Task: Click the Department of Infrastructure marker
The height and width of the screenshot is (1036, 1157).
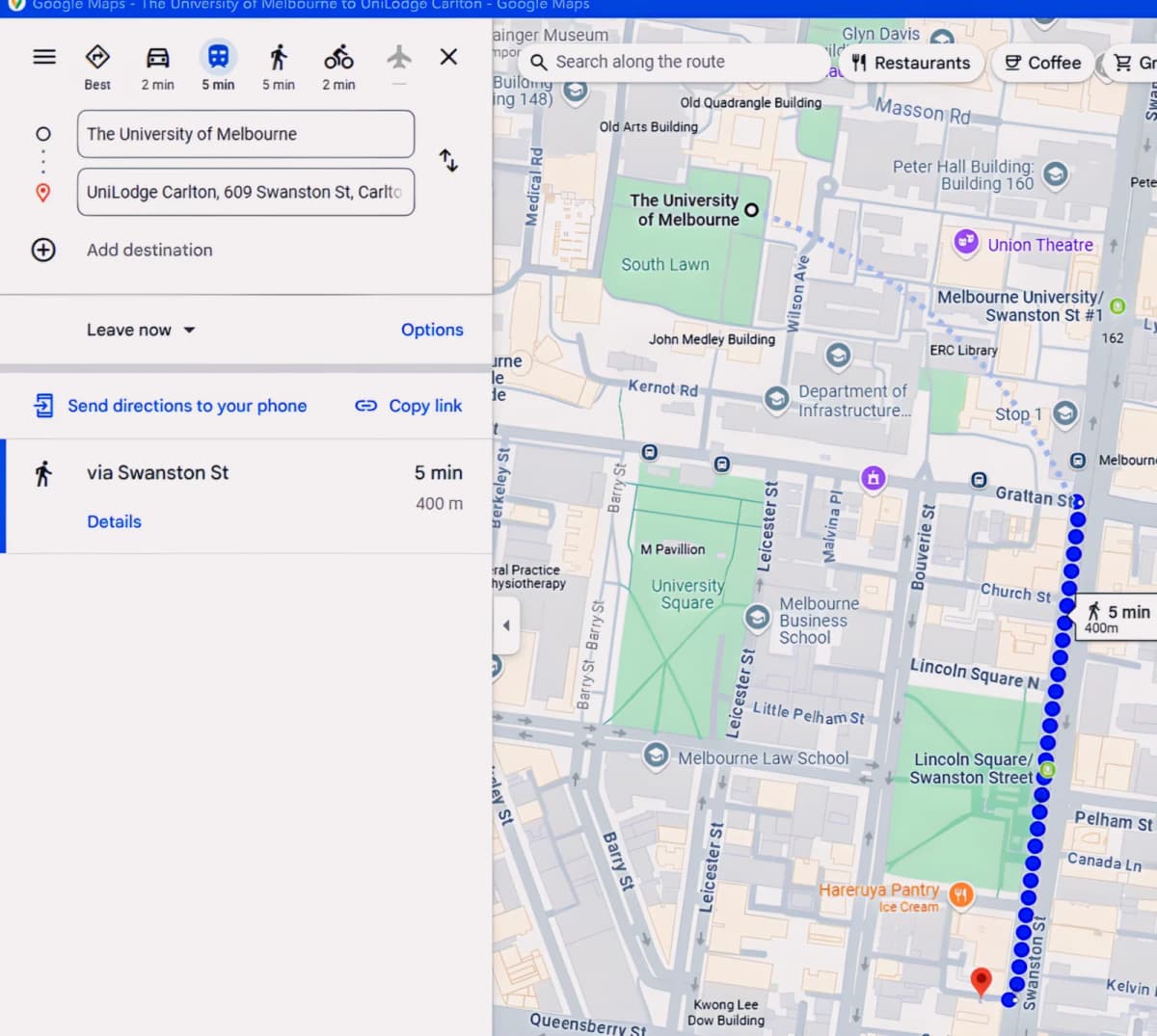Action: tap(776, 398)
